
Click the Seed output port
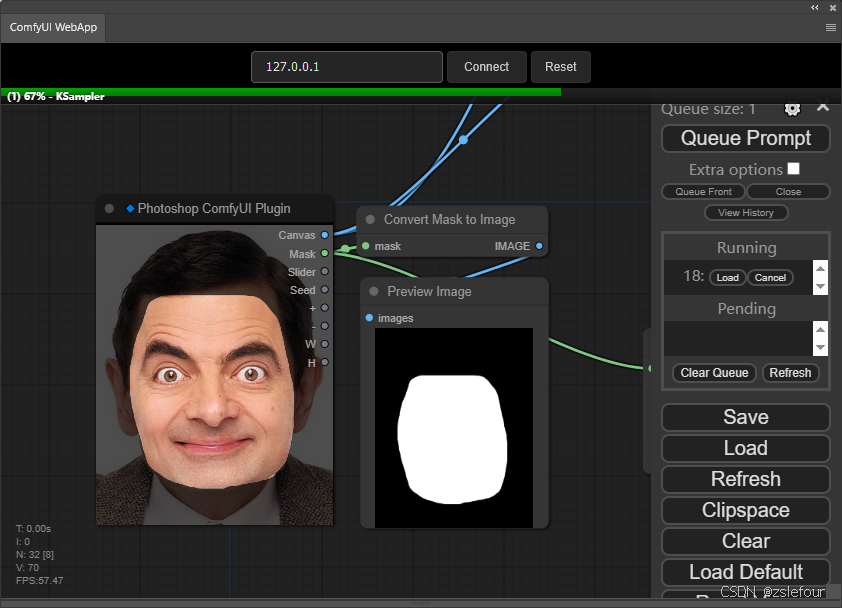coord(325,290)
